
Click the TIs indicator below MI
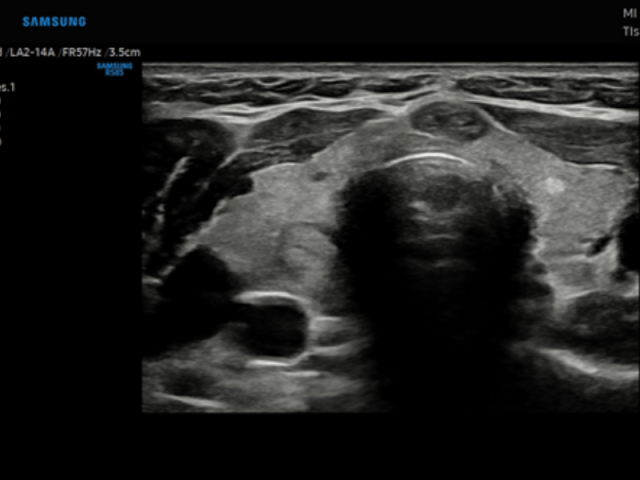coord(630,32)
